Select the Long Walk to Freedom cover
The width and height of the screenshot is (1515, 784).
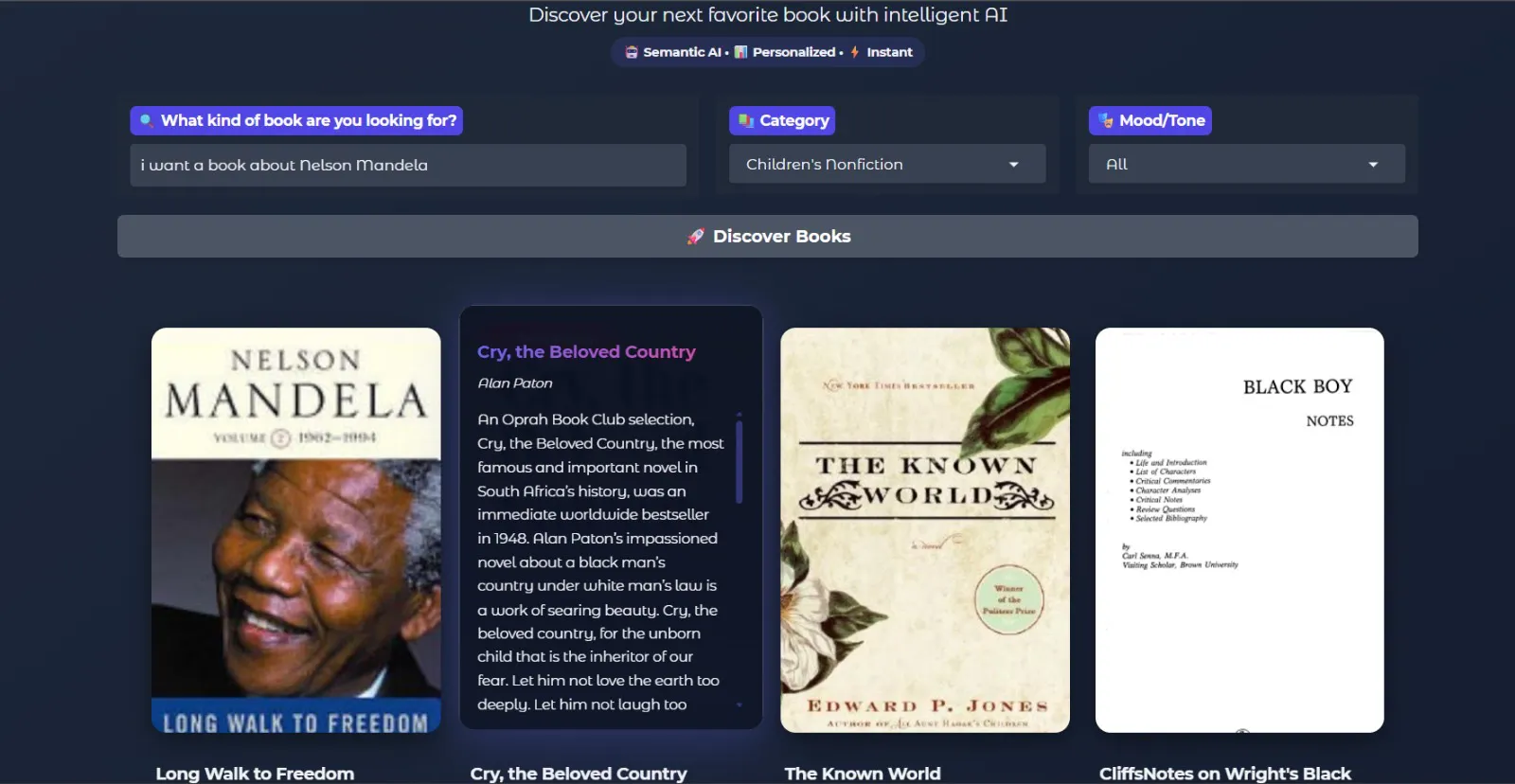click(296, 530)
